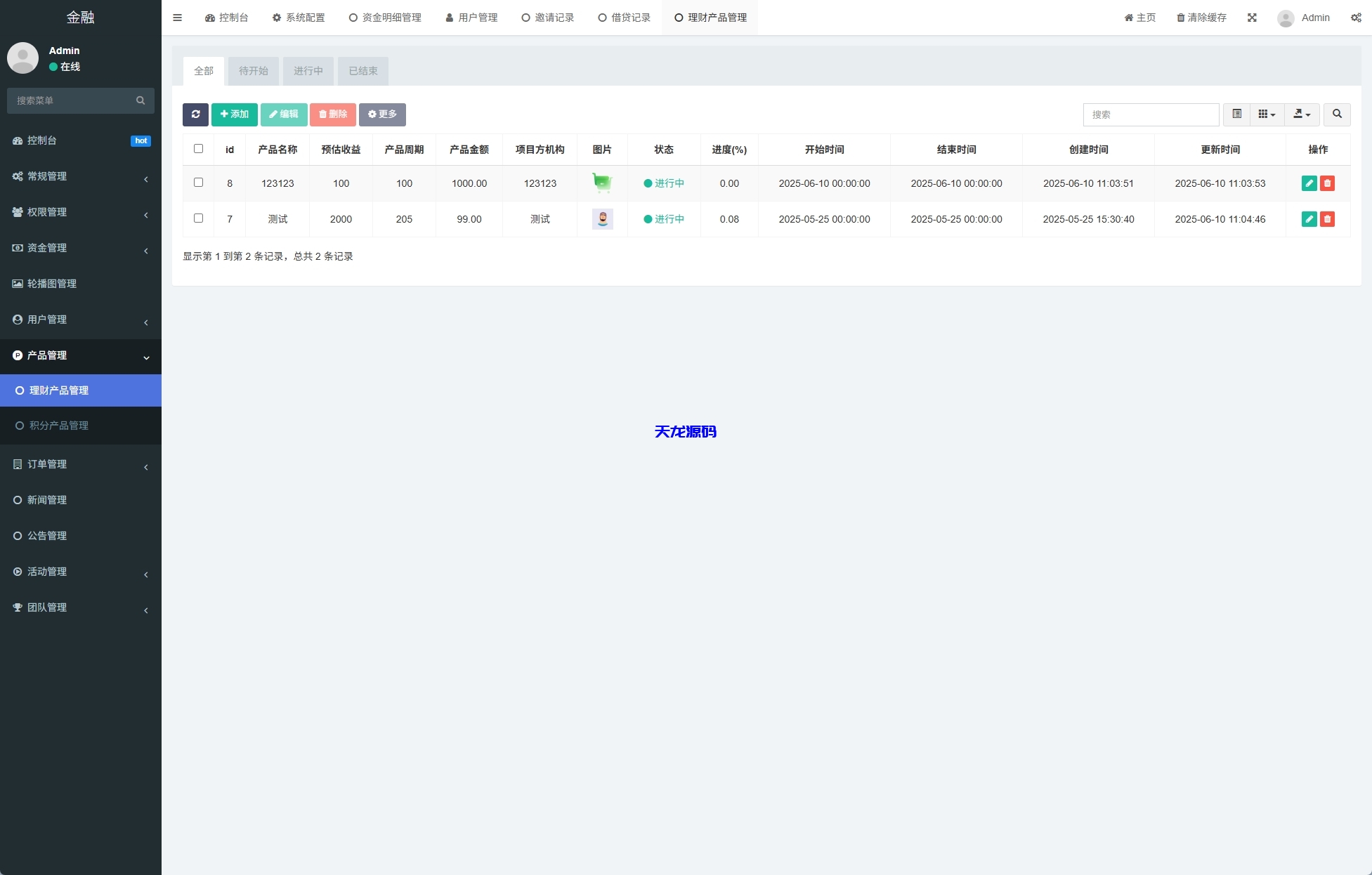The width and height of the screenshot is (1372, 875).
Task: Refresh the product table
Action: click(195, 114)
